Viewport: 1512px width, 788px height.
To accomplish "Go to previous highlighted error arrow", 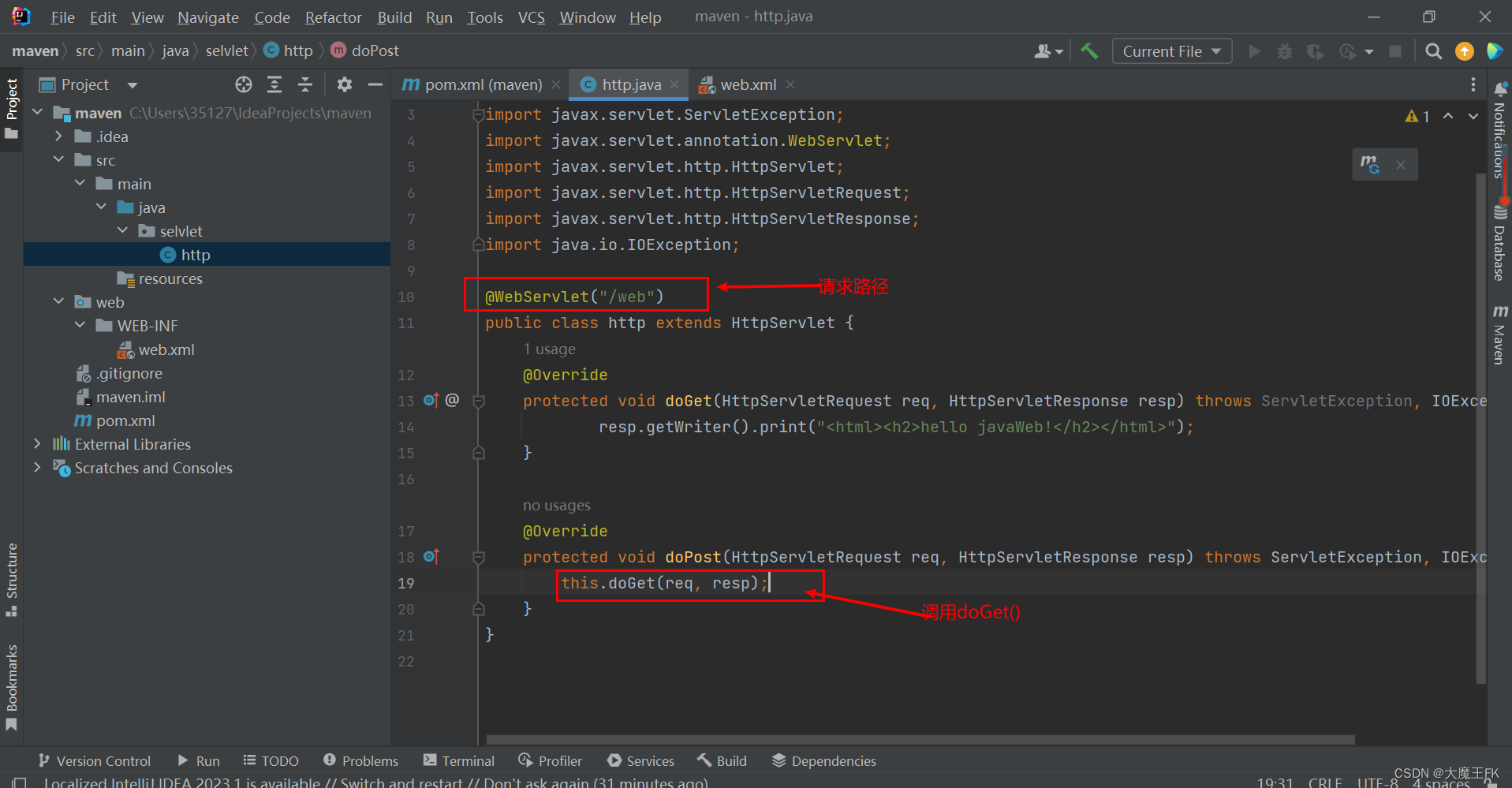I will point(1448,116).
